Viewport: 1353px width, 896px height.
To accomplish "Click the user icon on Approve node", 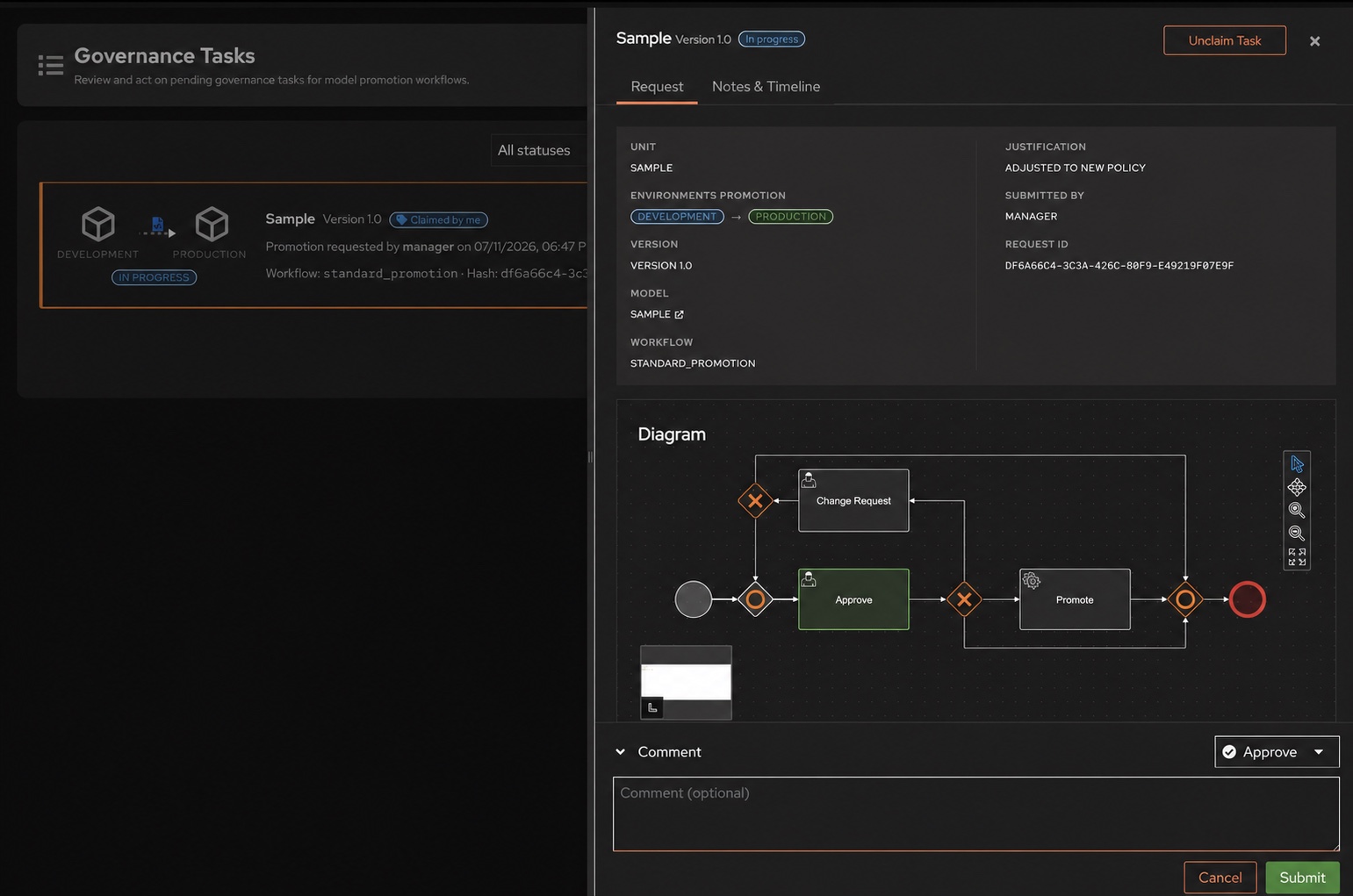I will 809,579.
